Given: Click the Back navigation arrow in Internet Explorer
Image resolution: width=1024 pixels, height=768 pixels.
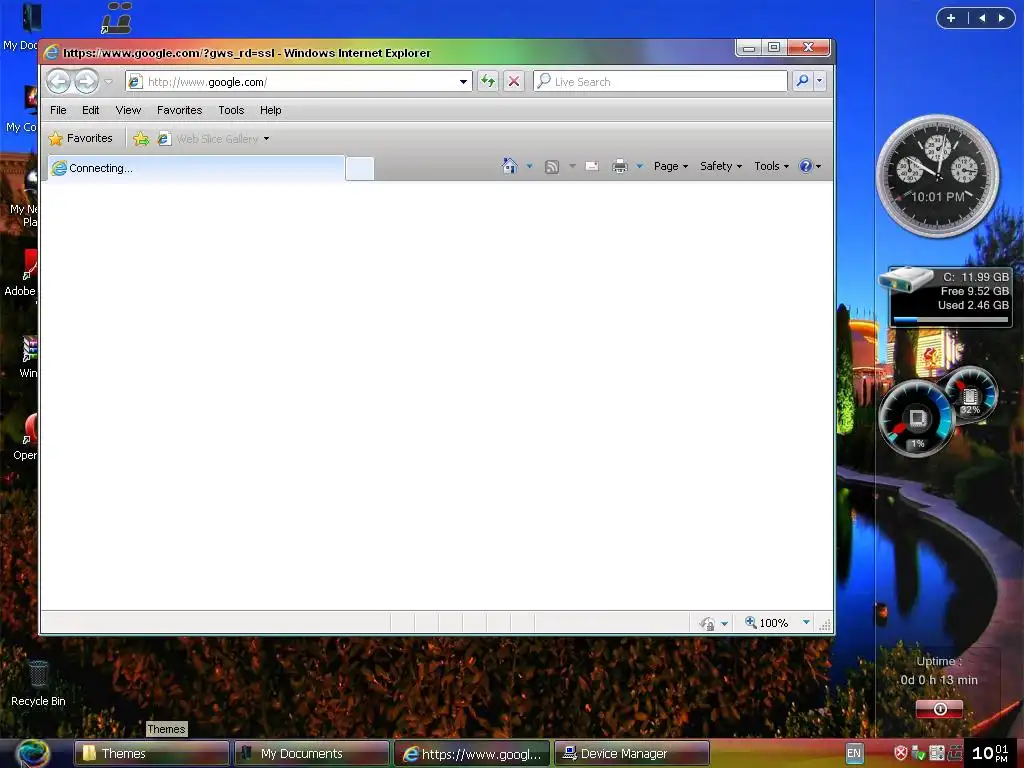Looking at the screenshot, I should [58, 82].
